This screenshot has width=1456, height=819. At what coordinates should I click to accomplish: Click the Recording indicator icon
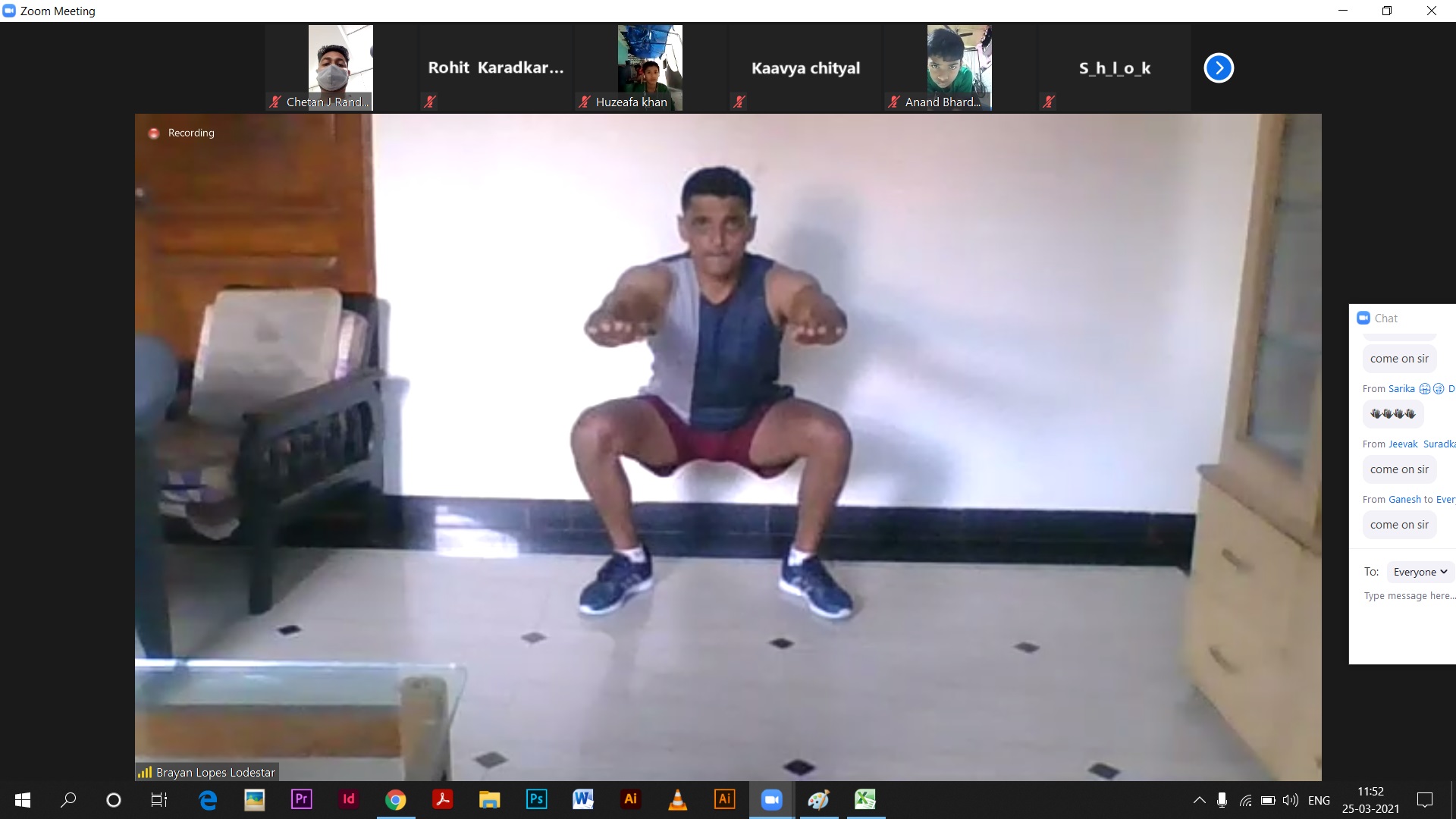pos(154,133)
